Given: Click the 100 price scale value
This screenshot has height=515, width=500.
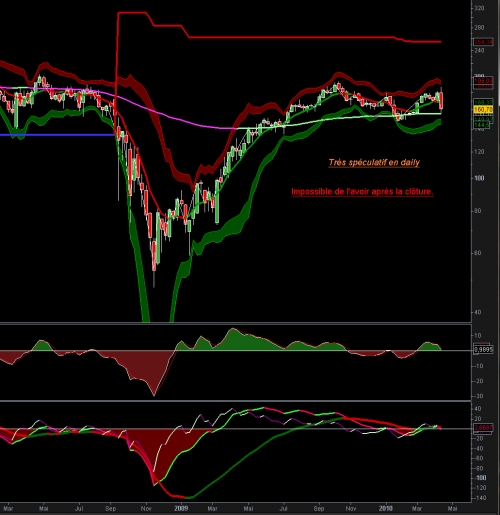Looking at the screenshot, I should point(479,178).
